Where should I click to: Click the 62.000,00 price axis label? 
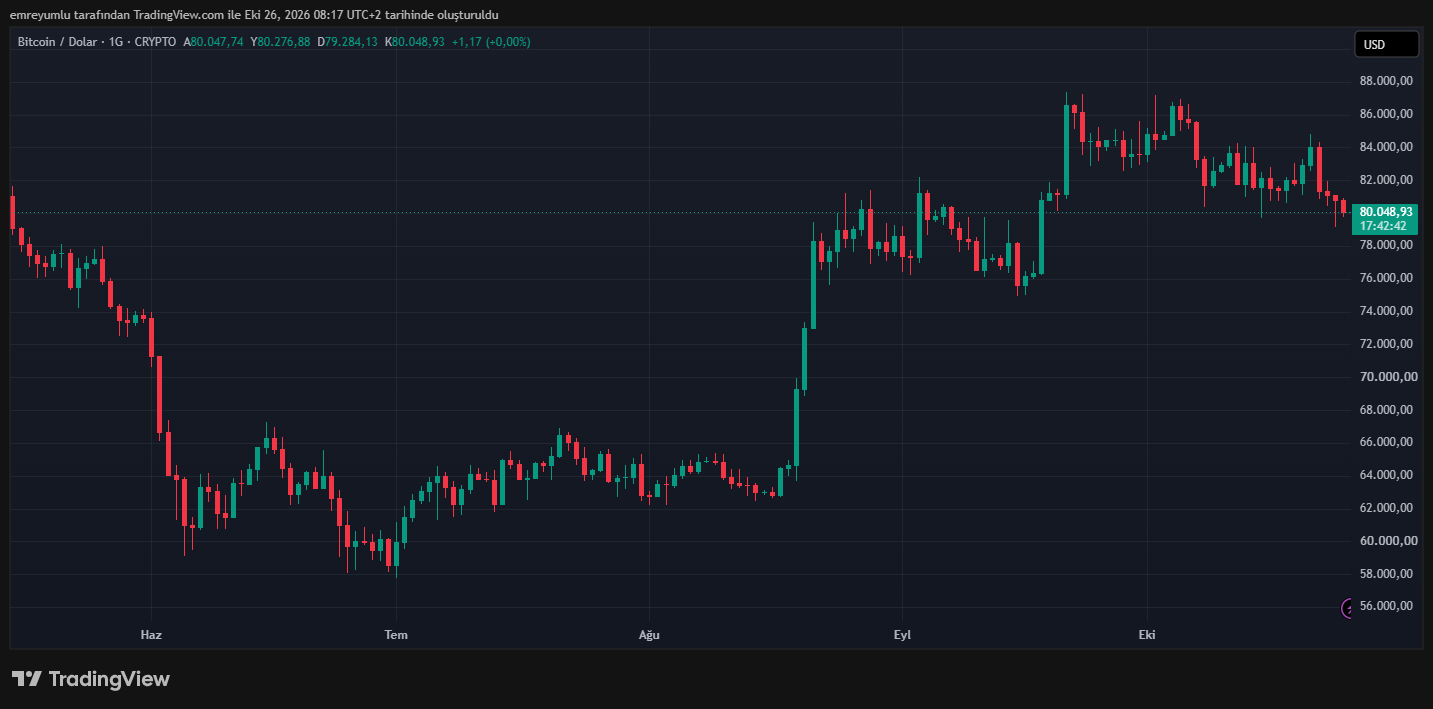[x=1385, y=508]
